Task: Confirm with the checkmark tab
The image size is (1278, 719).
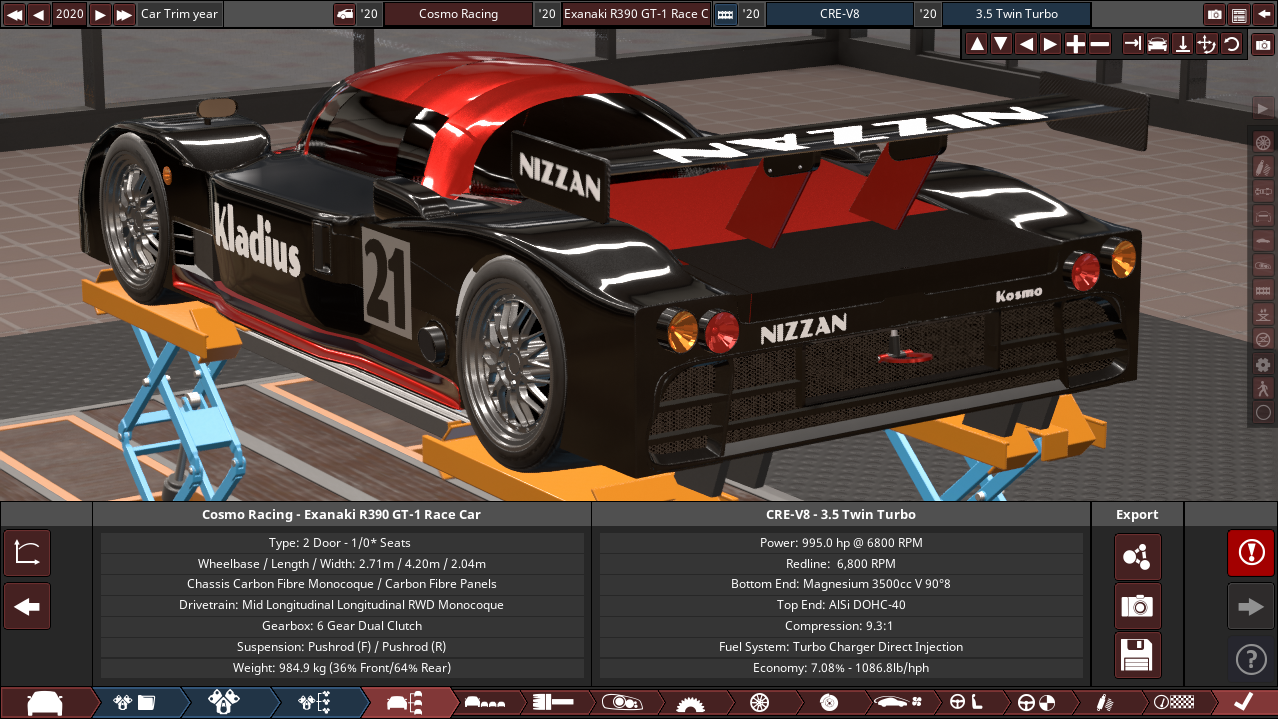Action: pyautogui.click(x=1244, y=703)
